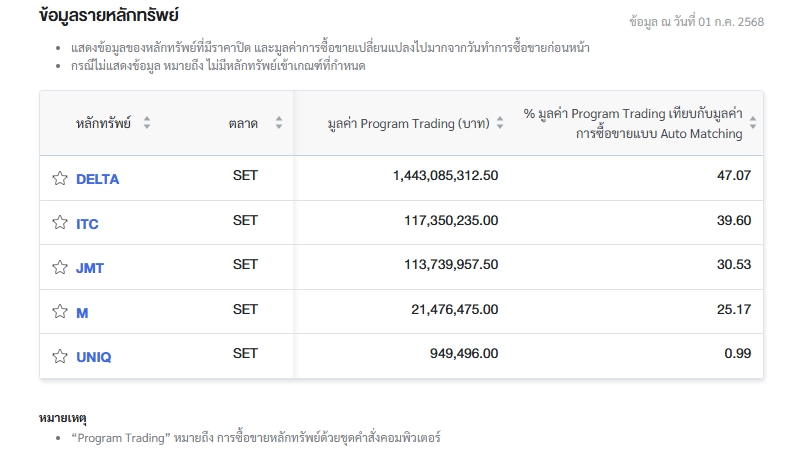The height and width of the screenshot is (449, 789).
Task: Click the ตลาด column header text
Action: (242, 123)
